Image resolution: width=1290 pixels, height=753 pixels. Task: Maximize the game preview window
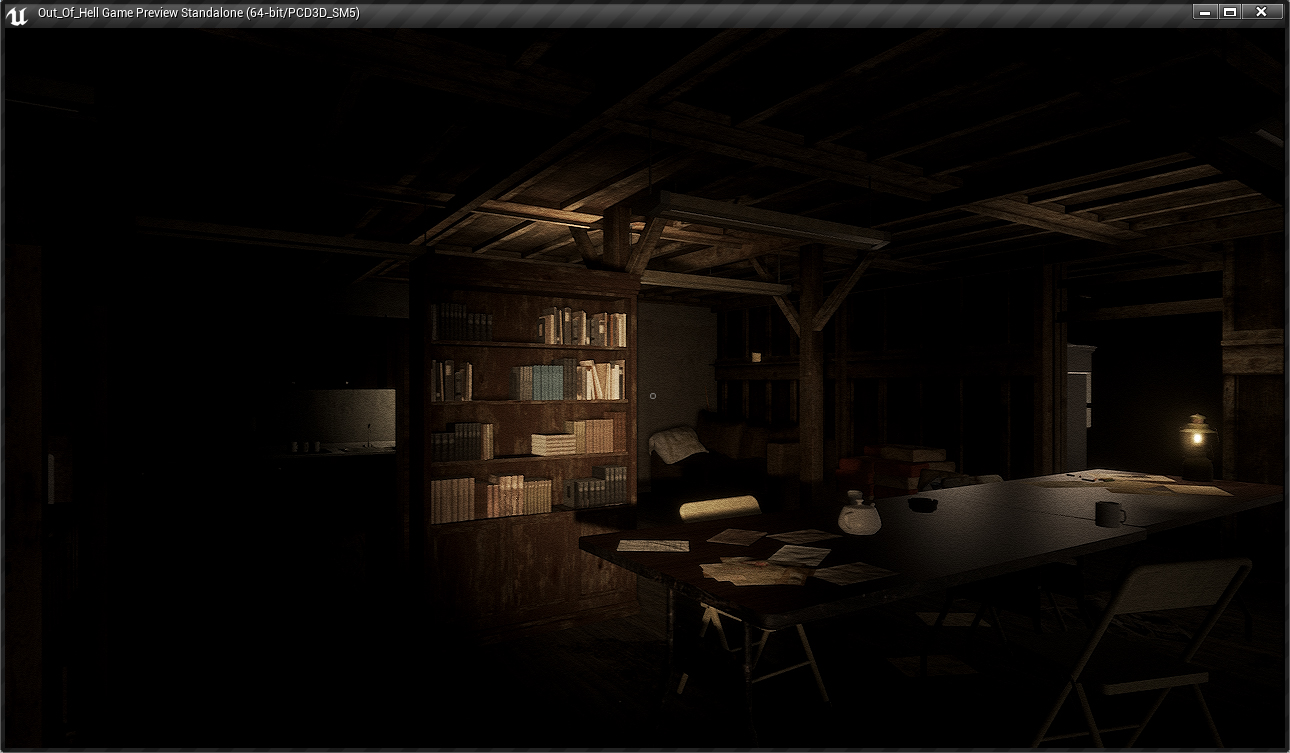click(1230, 12)
